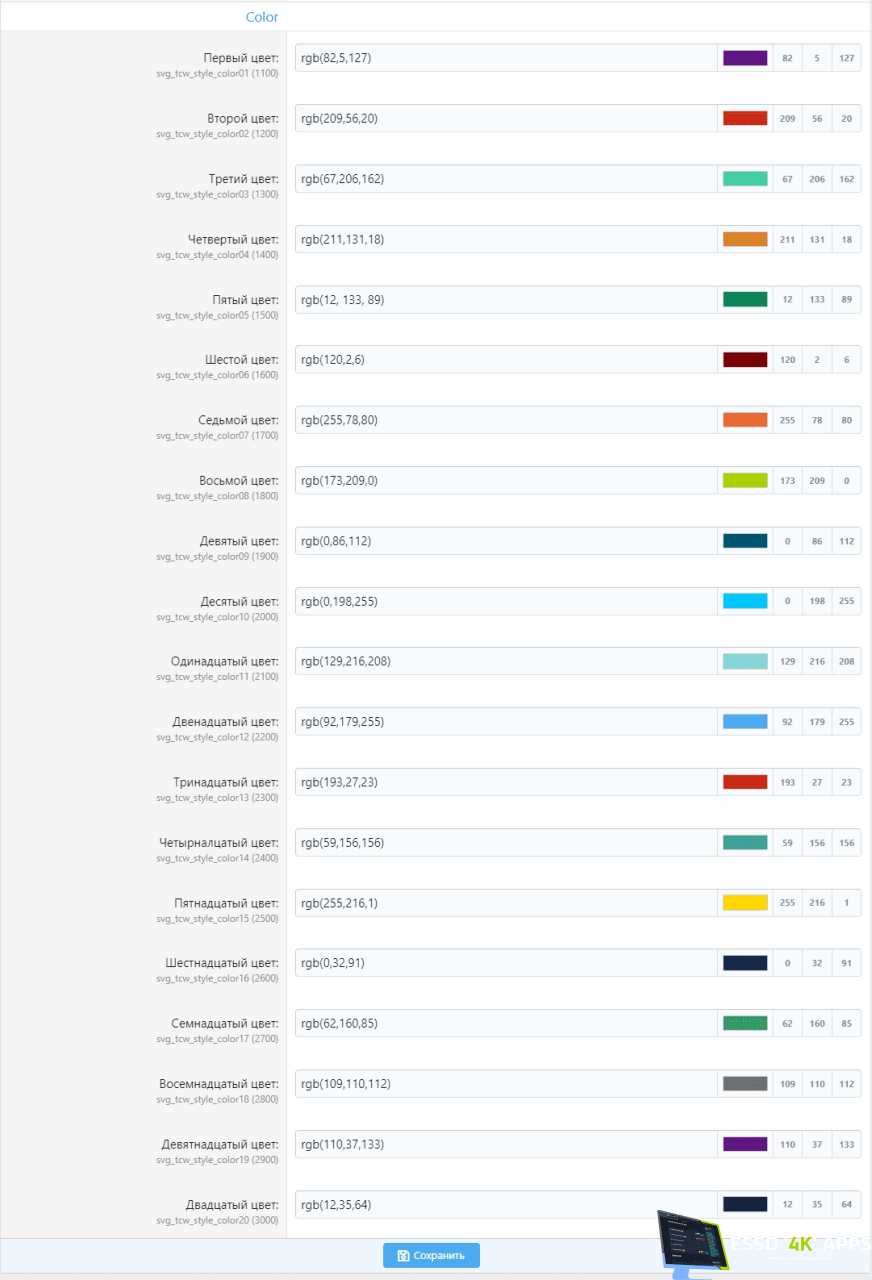Click the sky blue Десятый цвет swatch

745,601
